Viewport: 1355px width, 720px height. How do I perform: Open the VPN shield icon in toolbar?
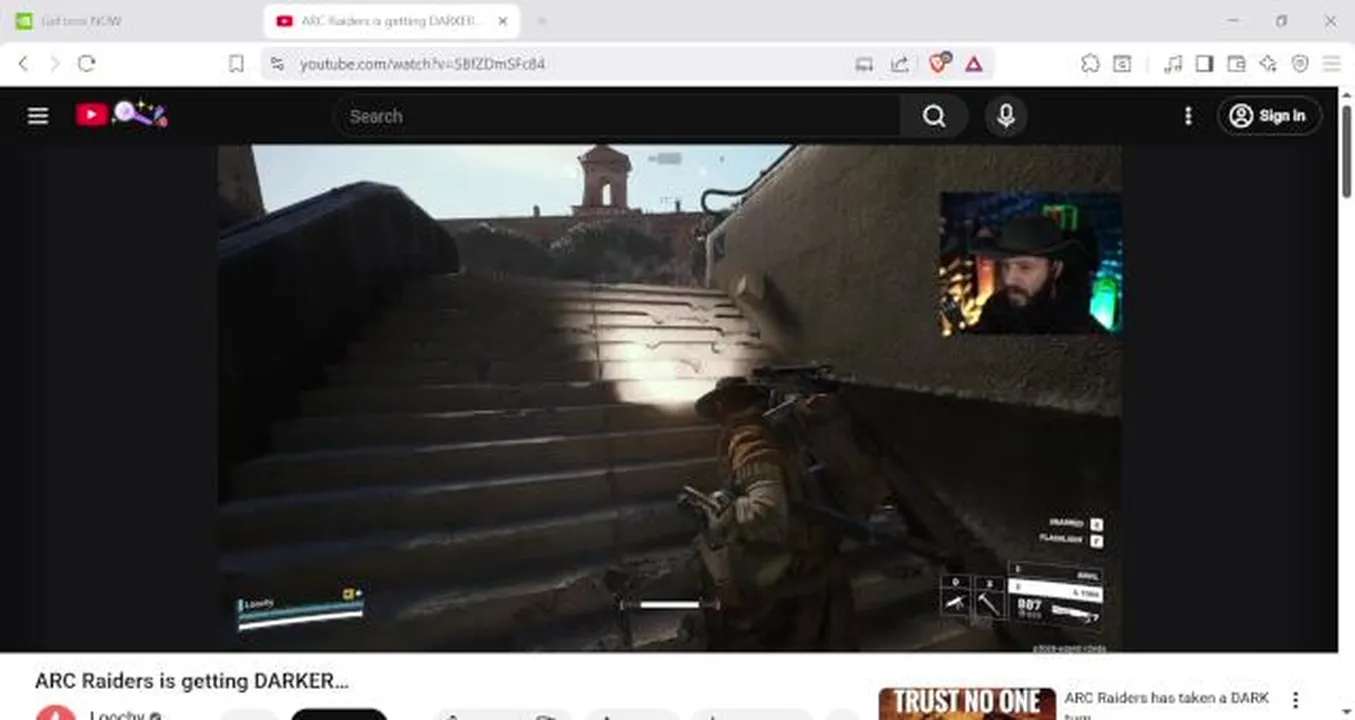coord(1300,64)
